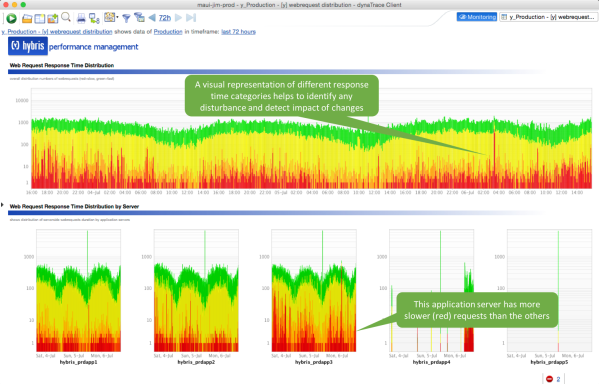599x384 pixels.
Task: Click the filter-with-window icon
Action: pyautogui.click(x=139, y=18)
